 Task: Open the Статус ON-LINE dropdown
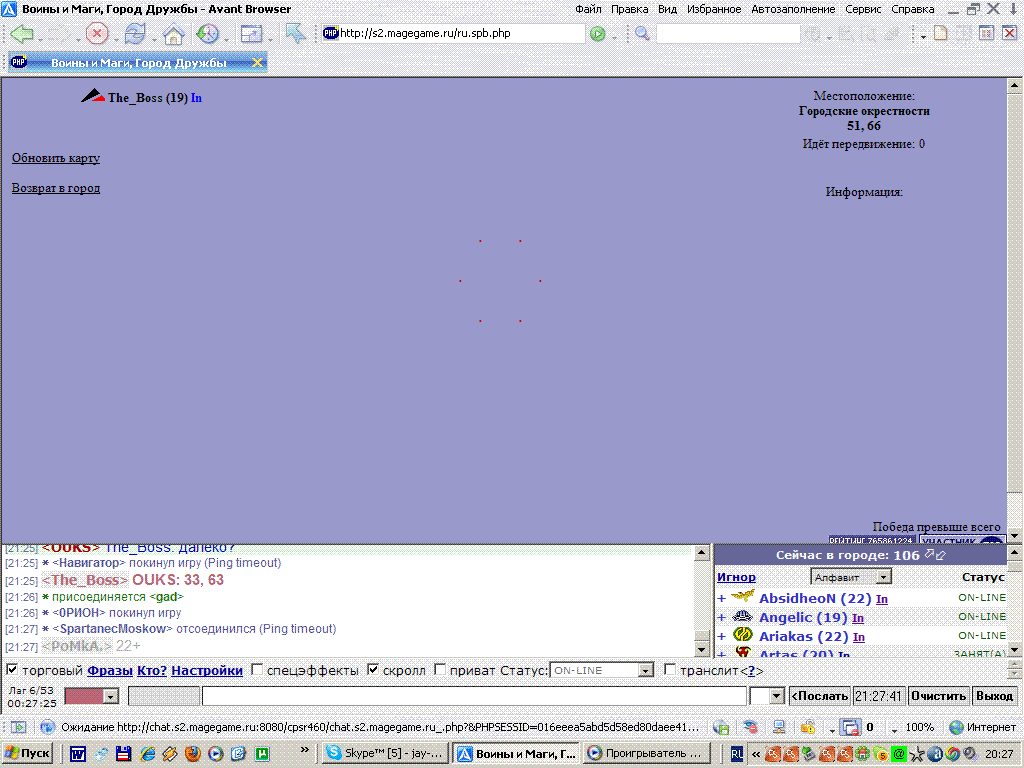601,671
